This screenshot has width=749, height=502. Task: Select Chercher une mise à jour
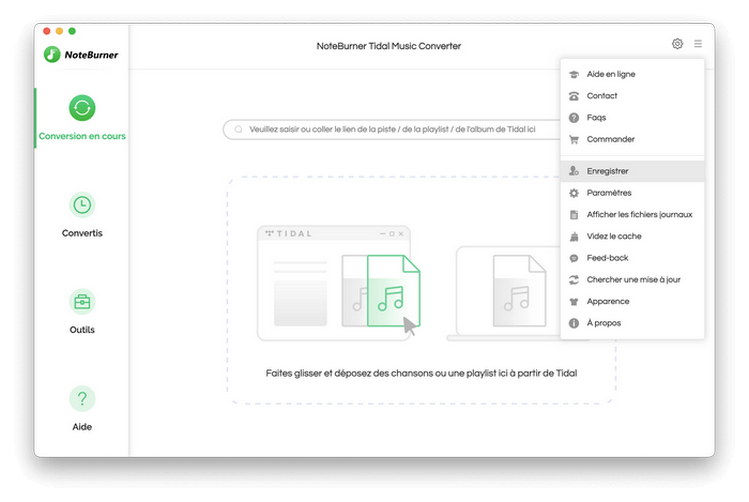pos(632,280)
